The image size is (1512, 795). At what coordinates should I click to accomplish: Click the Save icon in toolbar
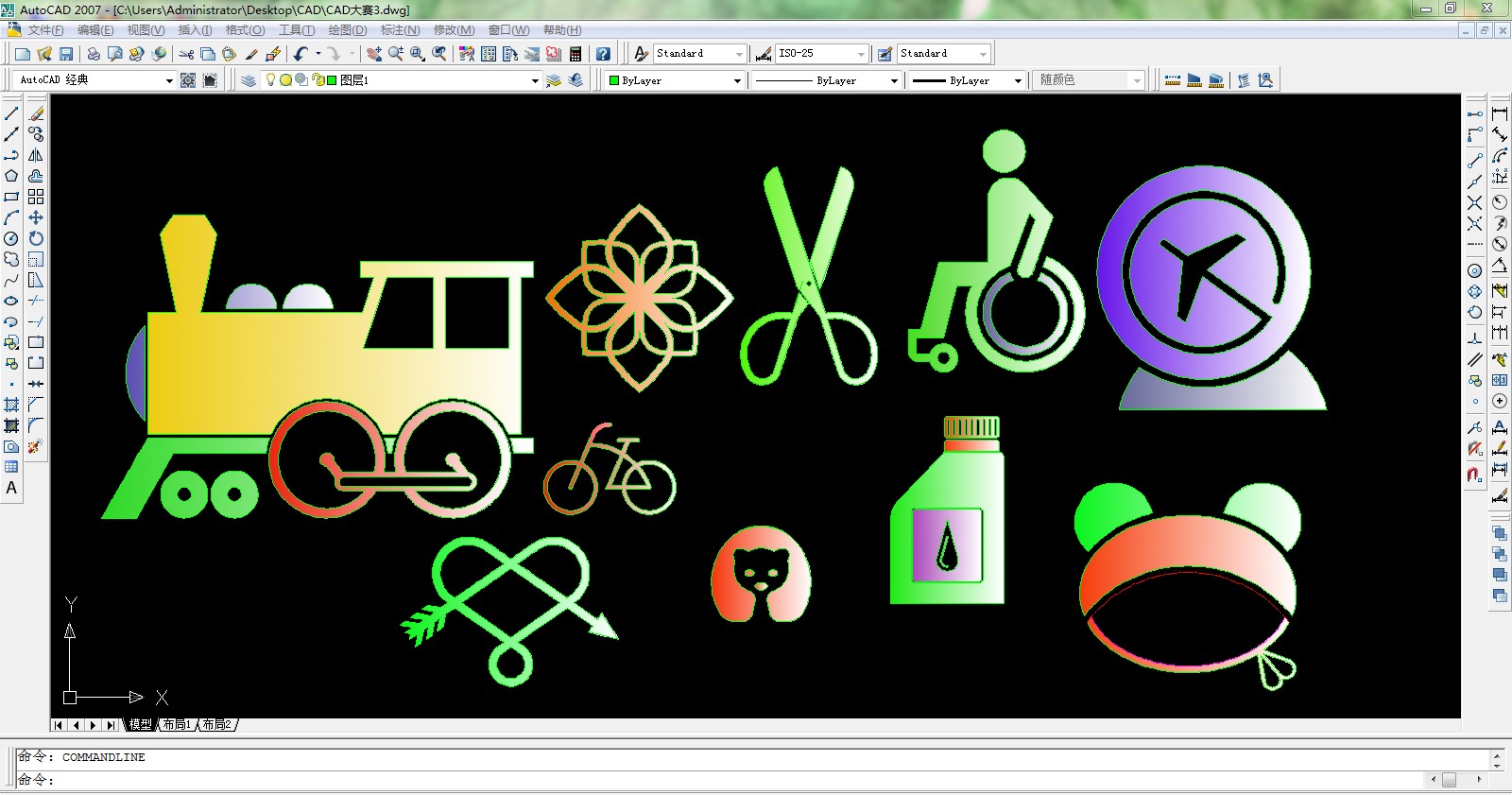[x=66, y=54]
